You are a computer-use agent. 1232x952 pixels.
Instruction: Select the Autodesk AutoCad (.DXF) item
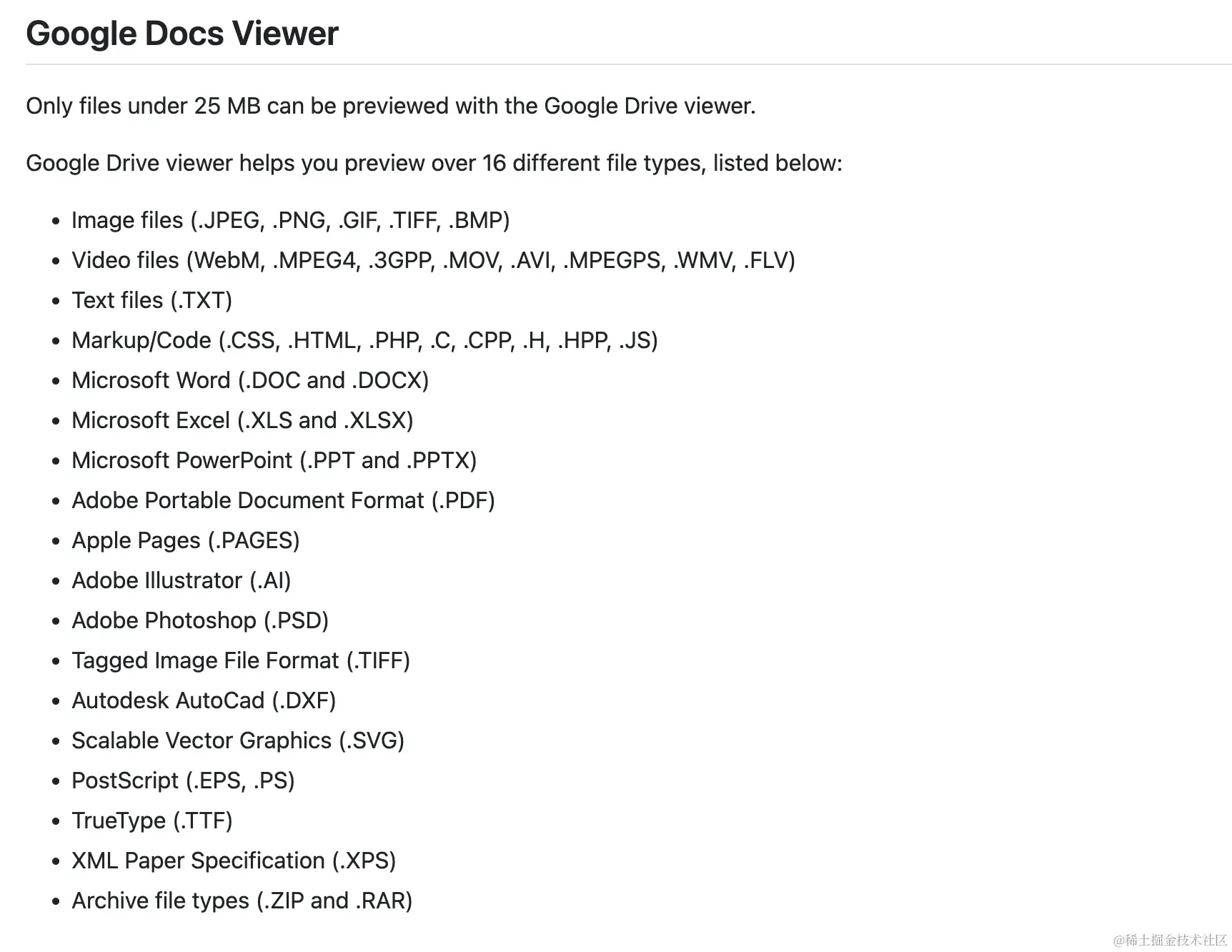pos(204,700)
